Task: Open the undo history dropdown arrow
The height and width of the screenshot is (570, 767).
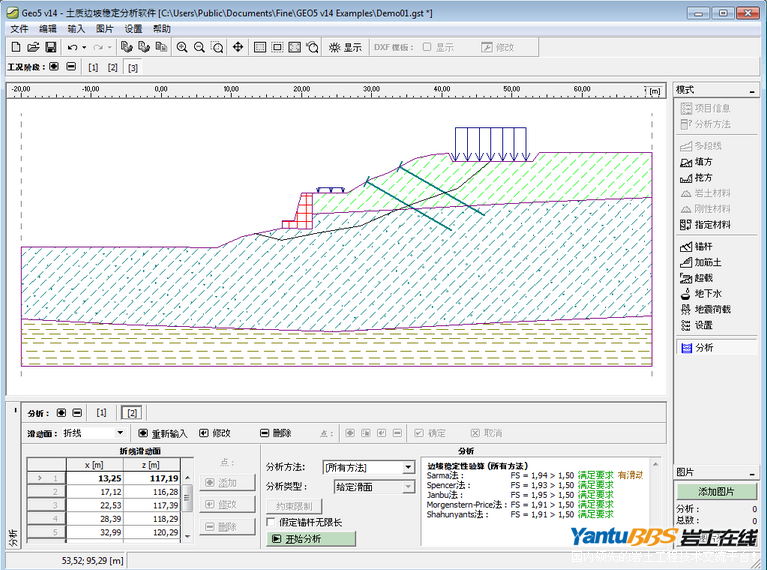Action: click(x=84, y=47)
